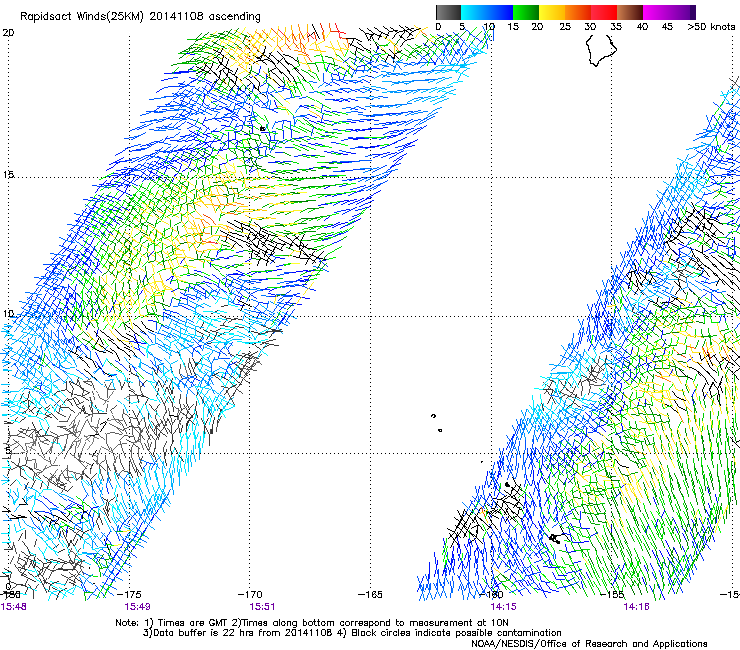Click the legend label '25'
This screenshot has height=650, width=740.
tap(565, 27)
